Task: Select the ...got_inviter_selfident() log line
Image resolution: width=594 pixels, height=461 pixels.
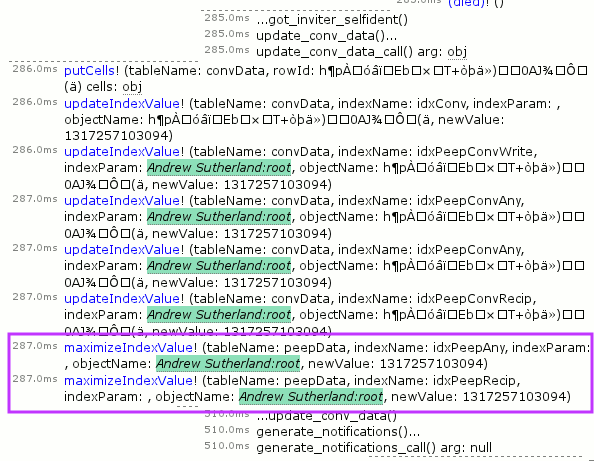Action: [x=332, y=20]
